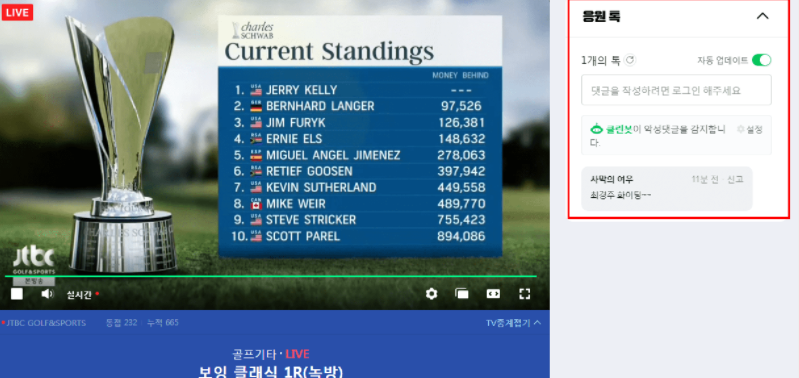
Task: Toggle 자동 업데이트 switch off
Action: click(762, 60)
